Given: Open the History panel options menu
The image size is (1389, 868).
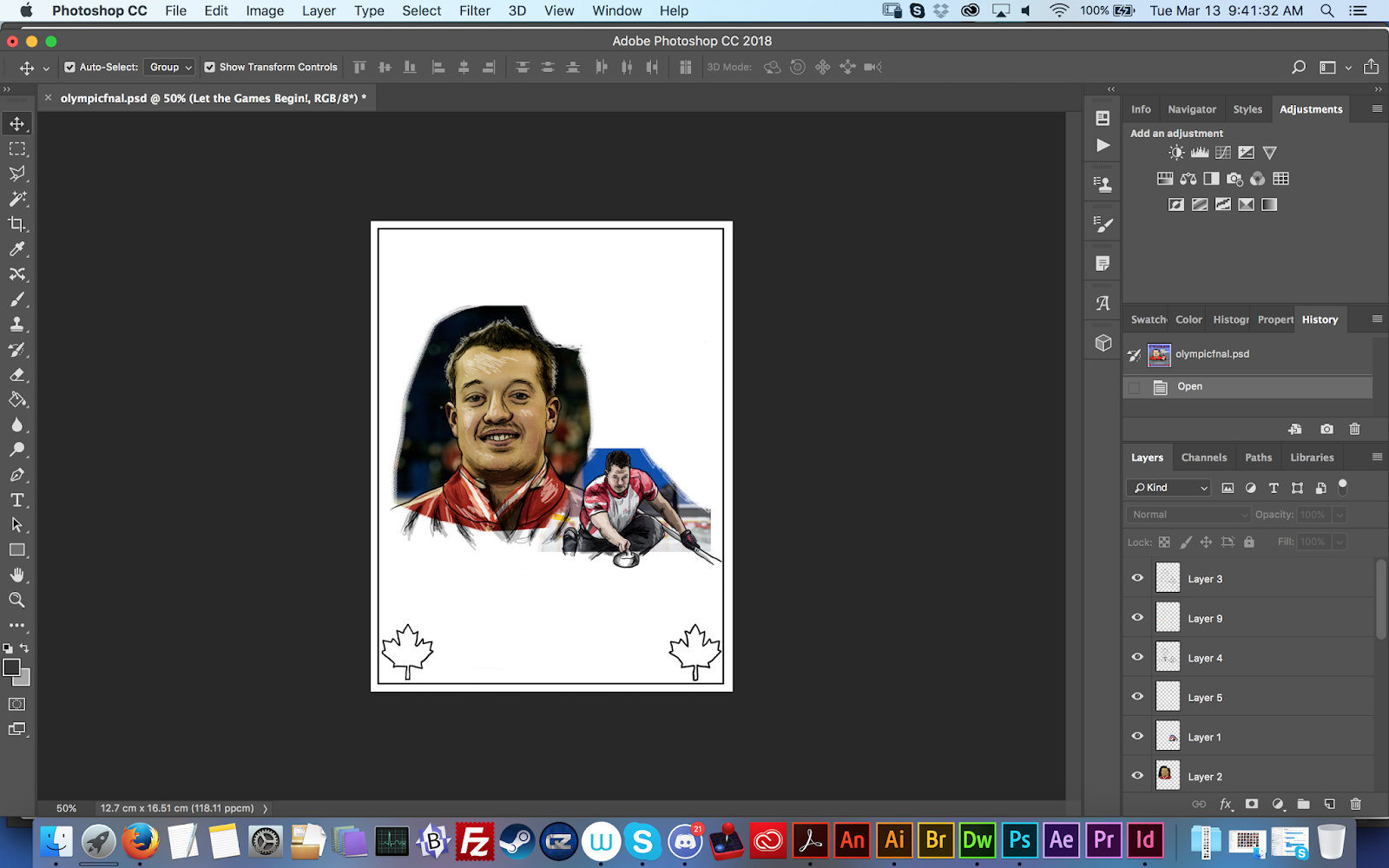Looking at the screenshot, I should click(1377, 319).
